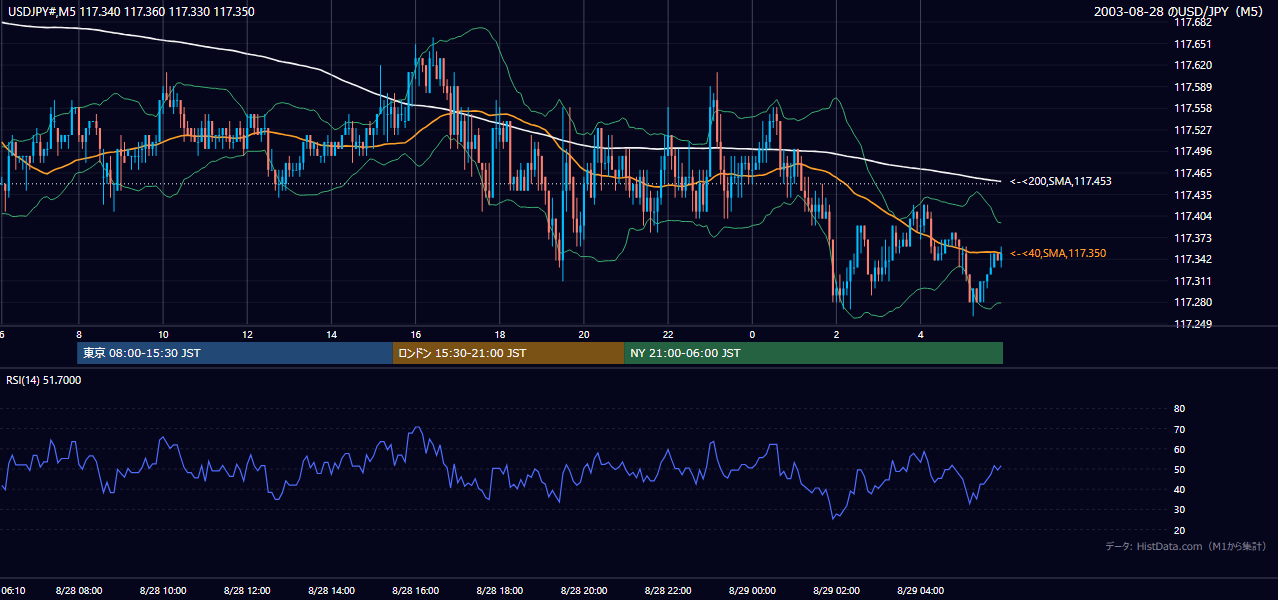
Task: Select the ロンドン 15:30-21:00 JST session bar
Action: [508, 353]
